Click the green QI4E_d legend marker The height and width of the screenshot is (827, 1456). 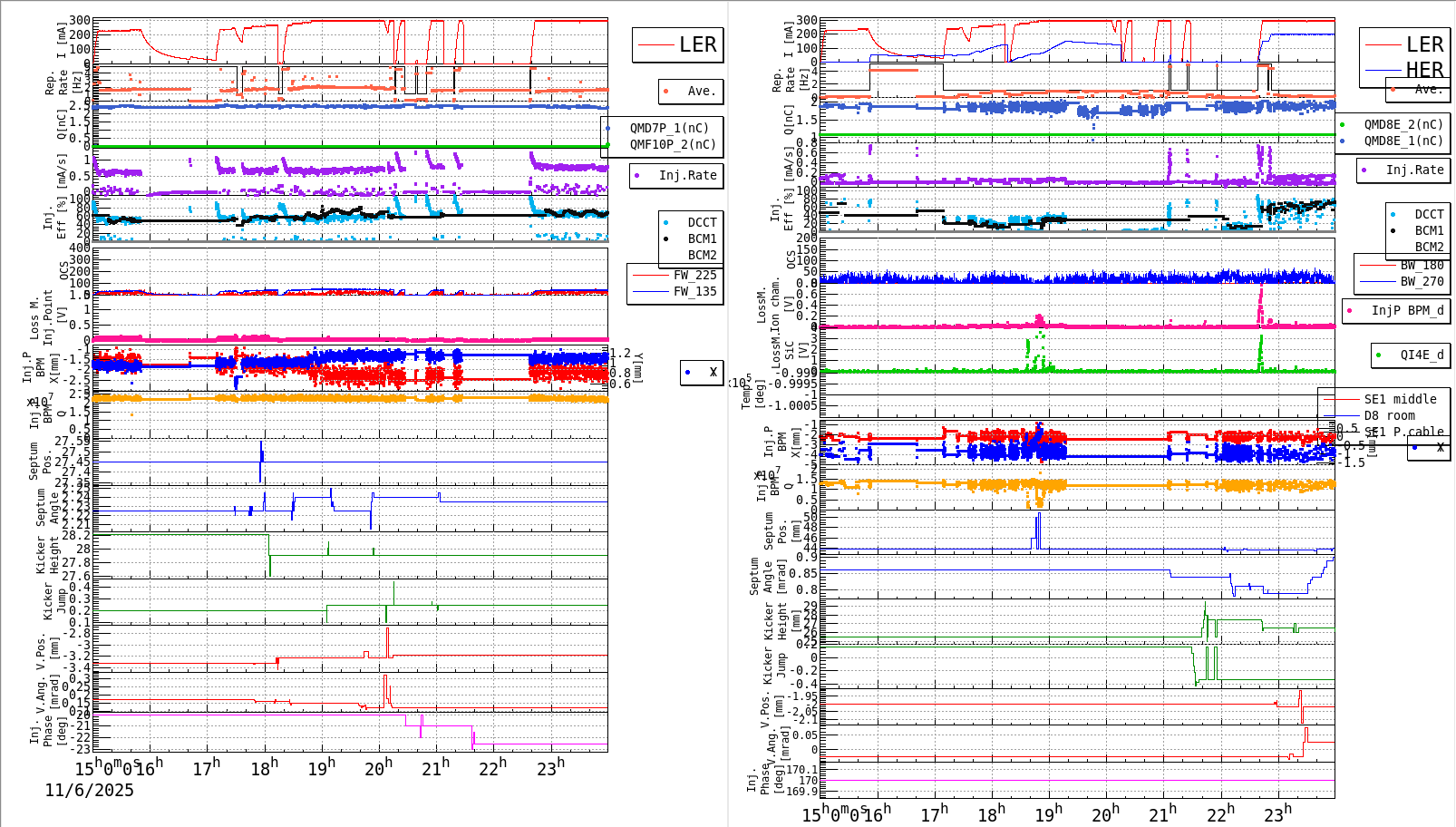tap(1379, 355)
